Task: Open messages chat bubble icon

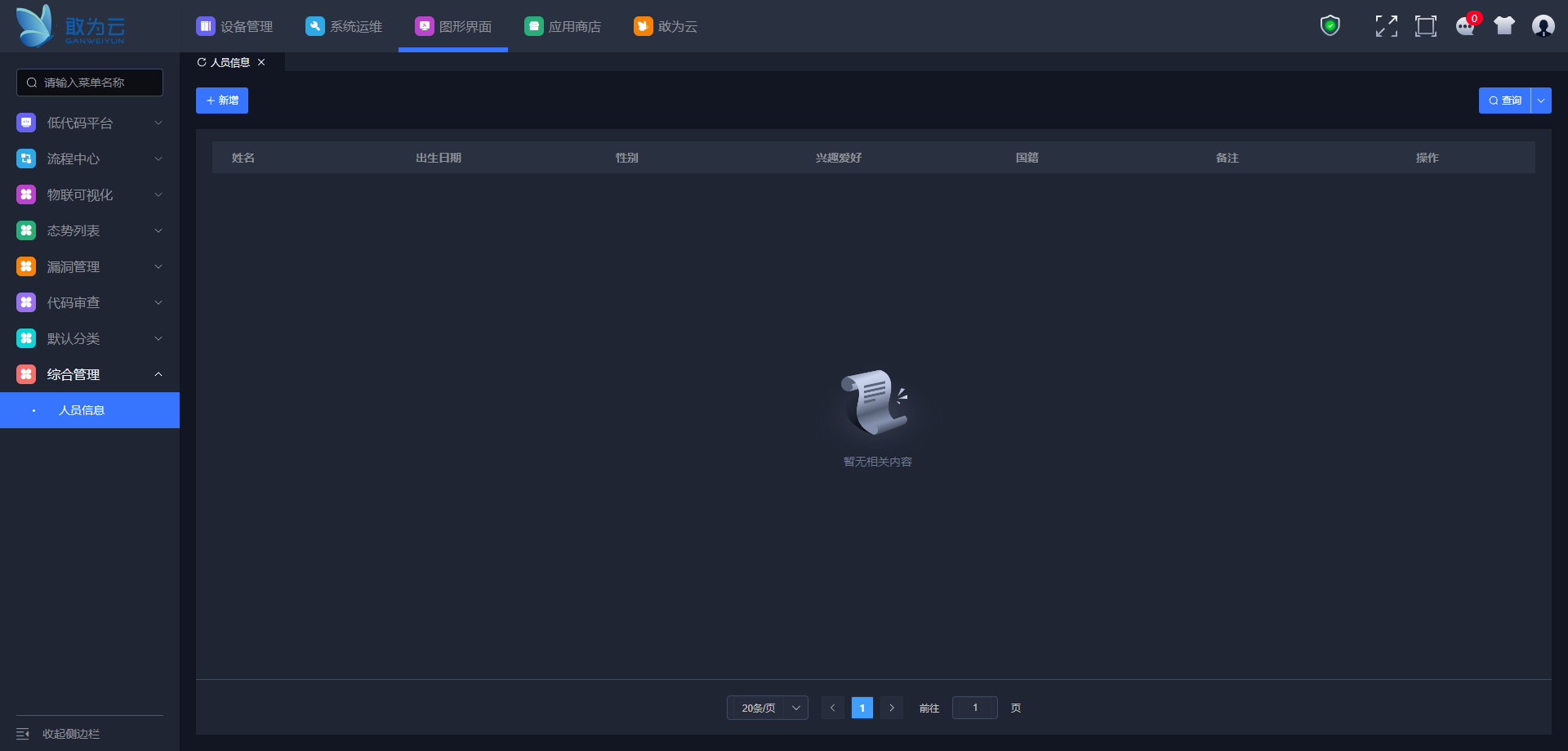Action: (1466, 26)
